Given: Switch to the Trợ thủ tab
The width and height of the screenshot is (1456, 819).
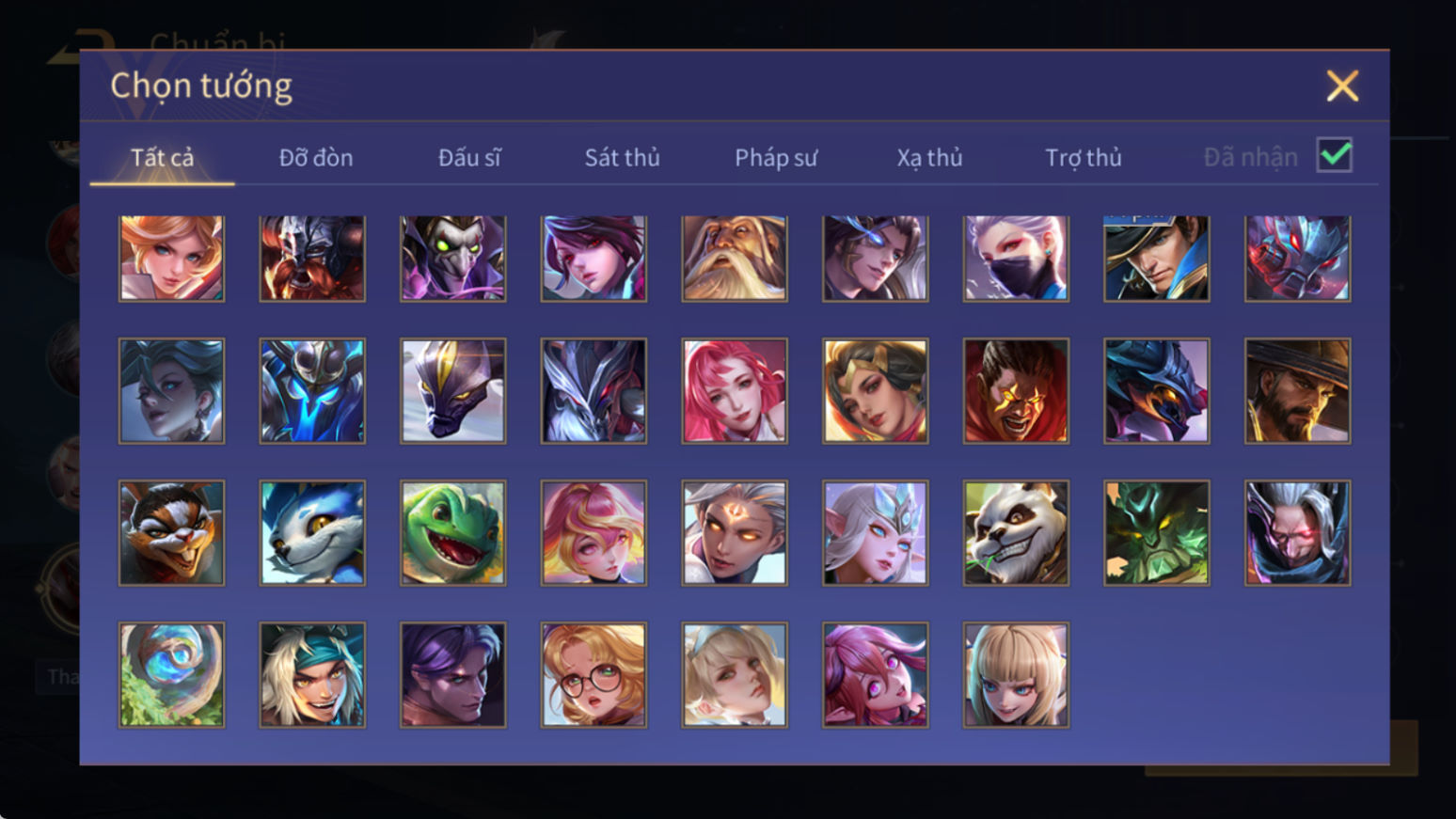Looking at the screenshot, I should [1084, 157].
